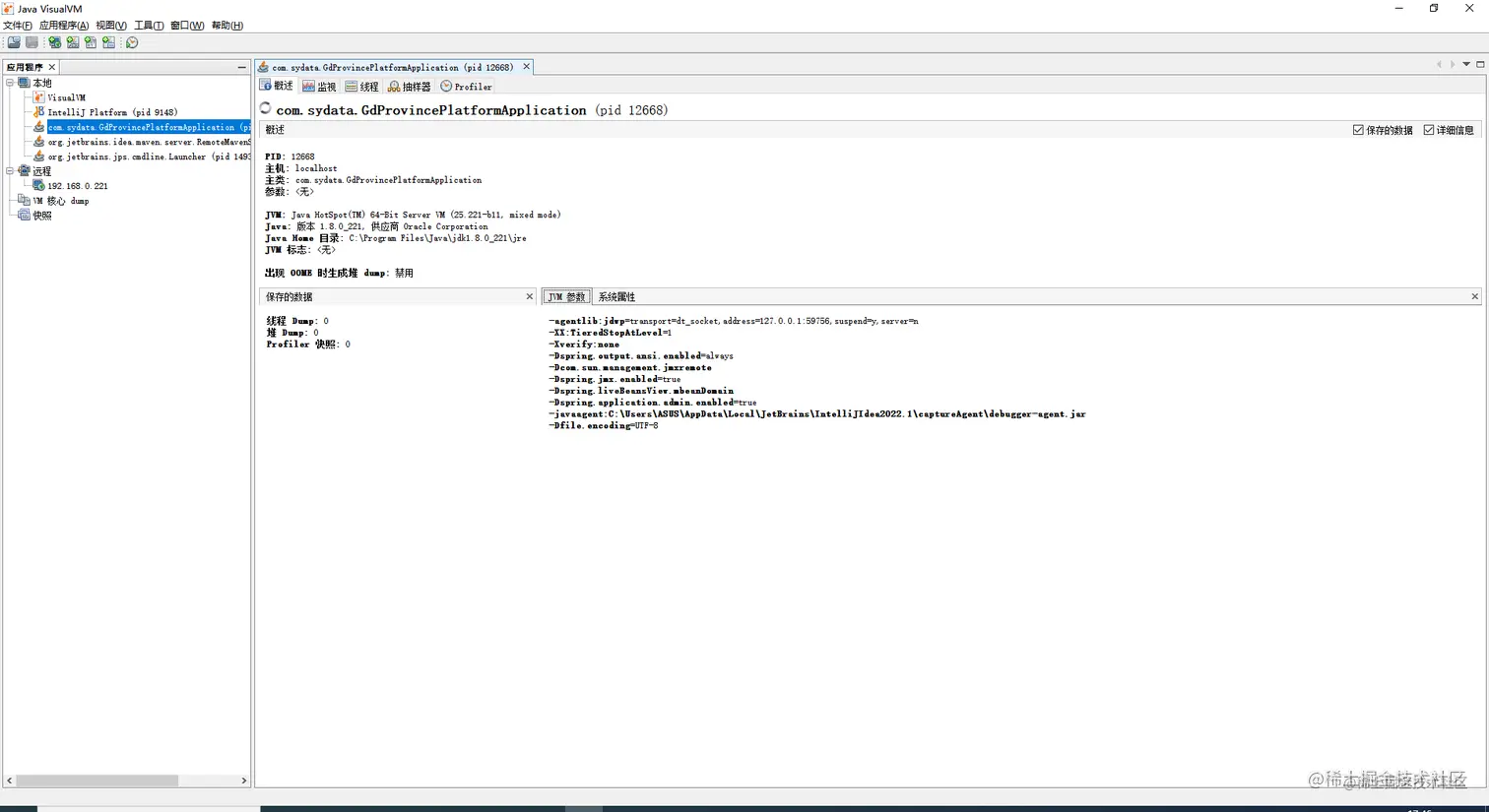The image size is (1489, 812).
Task: Select org.jetbrains.idea.maven.server.RemoteMavenServer tree item
Action: pyautogui.click(x=149, y=142)
